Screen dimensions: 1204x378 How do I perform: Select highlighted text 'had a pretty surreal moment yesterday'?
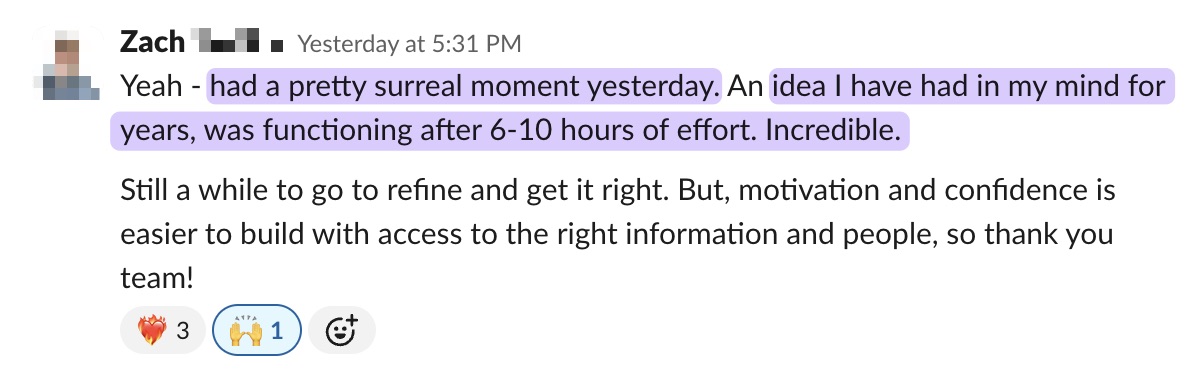(464, 87)
